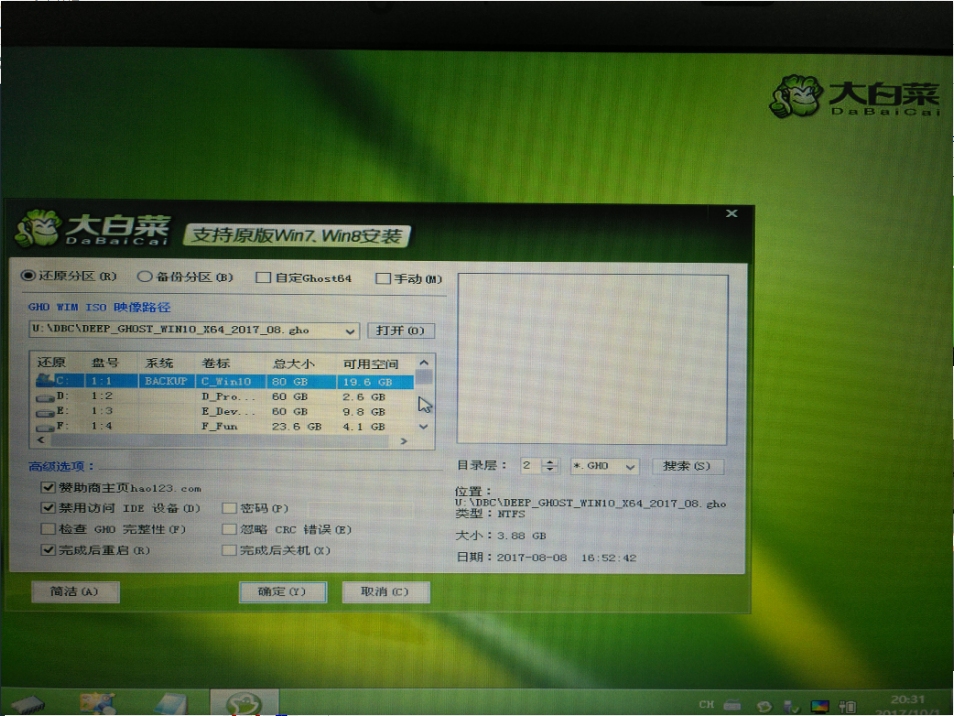
Task: Select the 还原分区 (R) radio option
Action: 69,276
